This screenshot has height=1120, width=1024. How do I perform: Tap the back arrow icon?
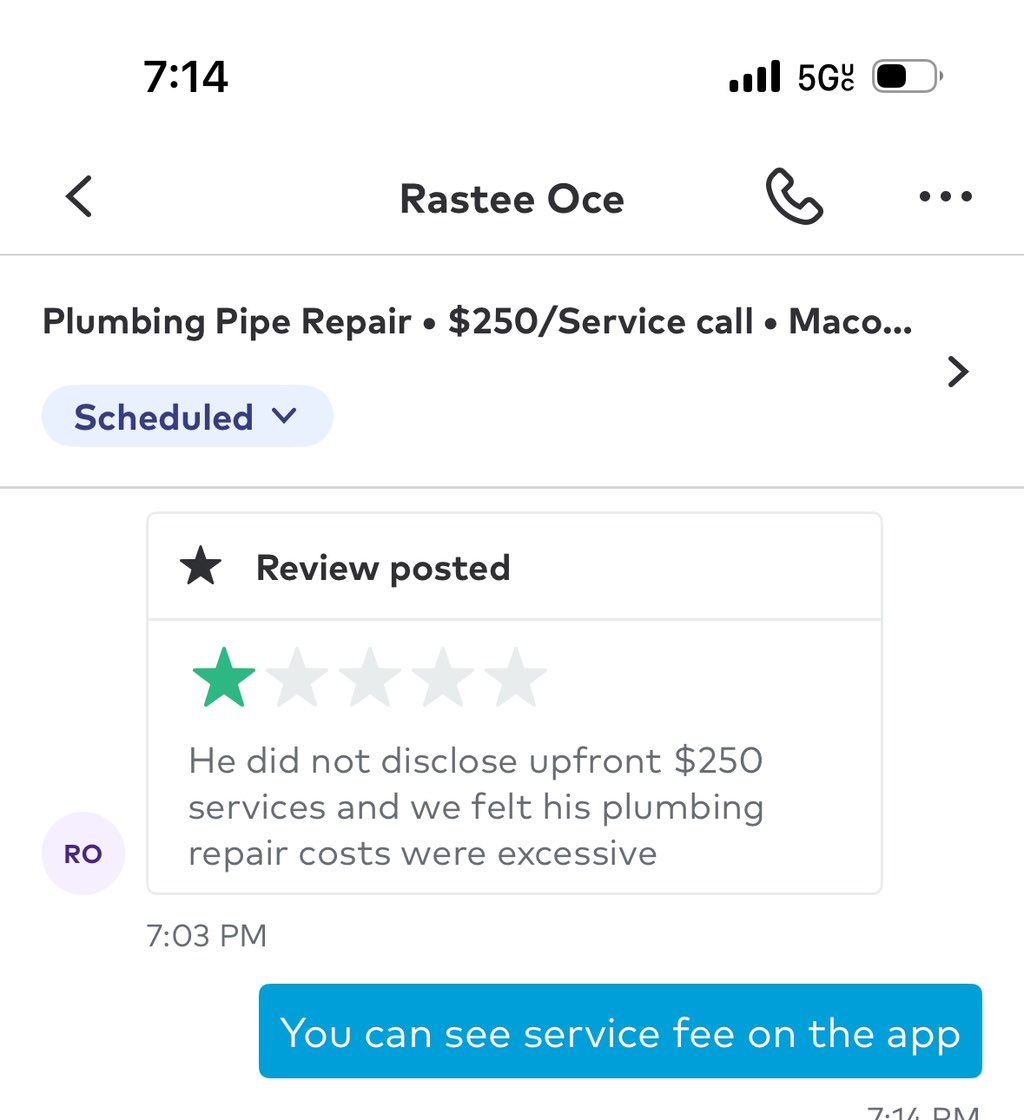click(x=79, y=196)
